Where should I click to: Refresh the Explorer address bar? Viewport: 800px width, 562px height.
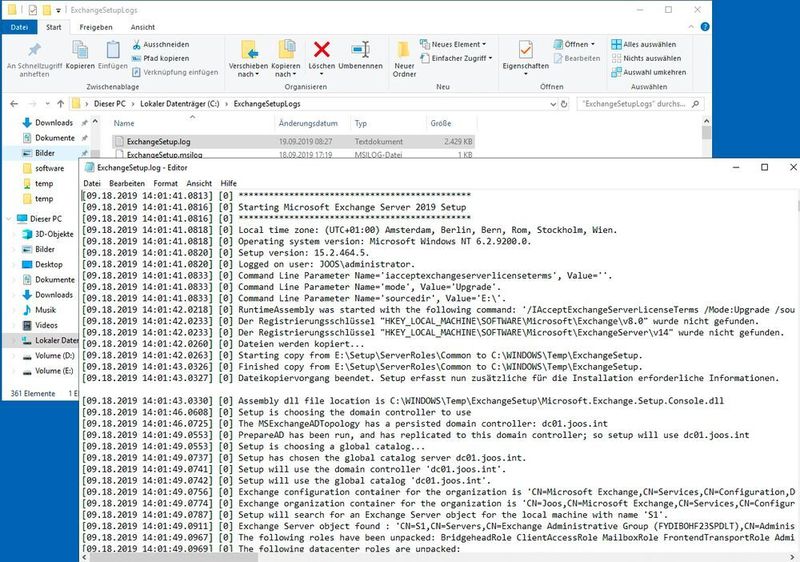(x=564, y=104)
